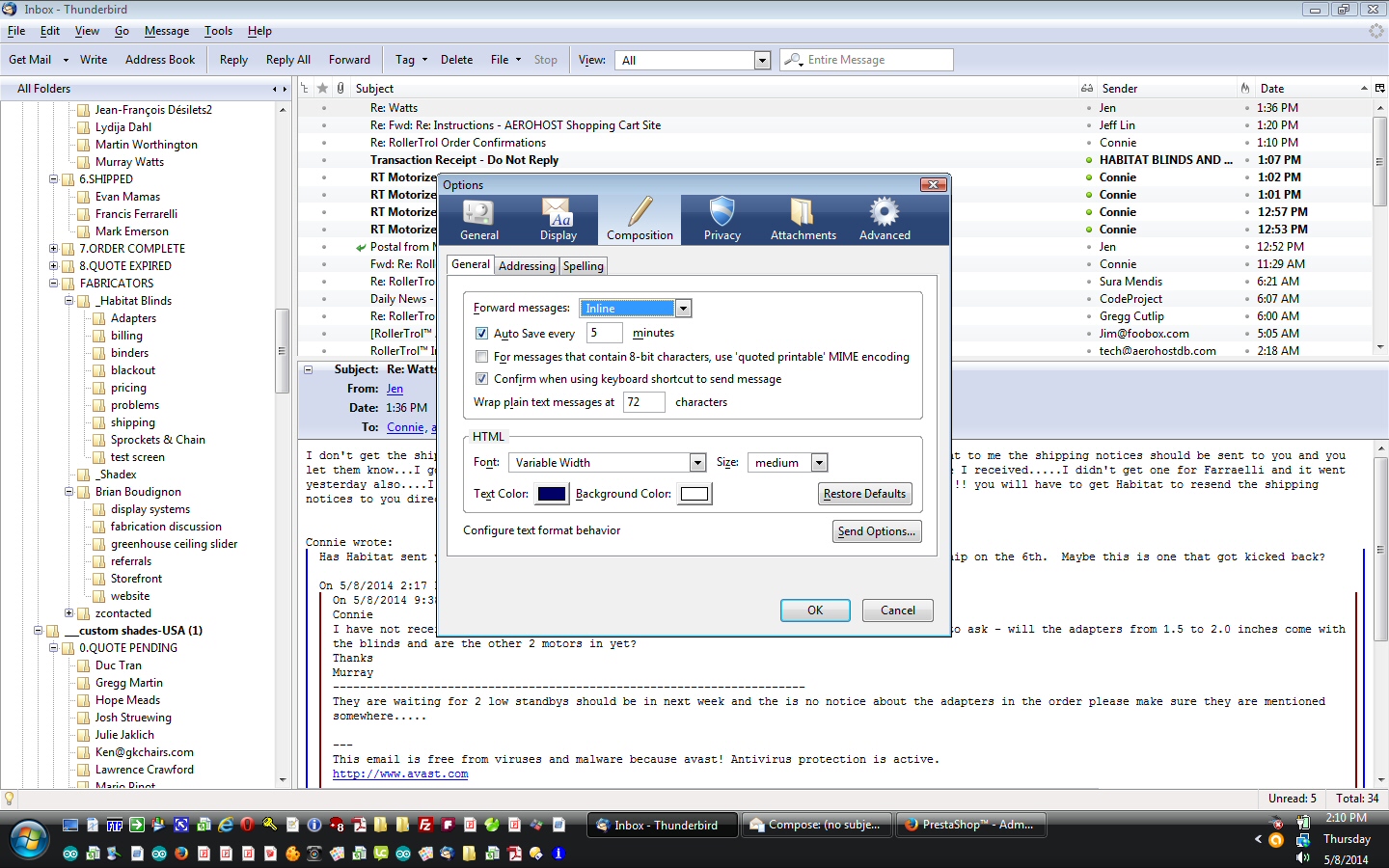Click the Send Options button

pos(876,531)
